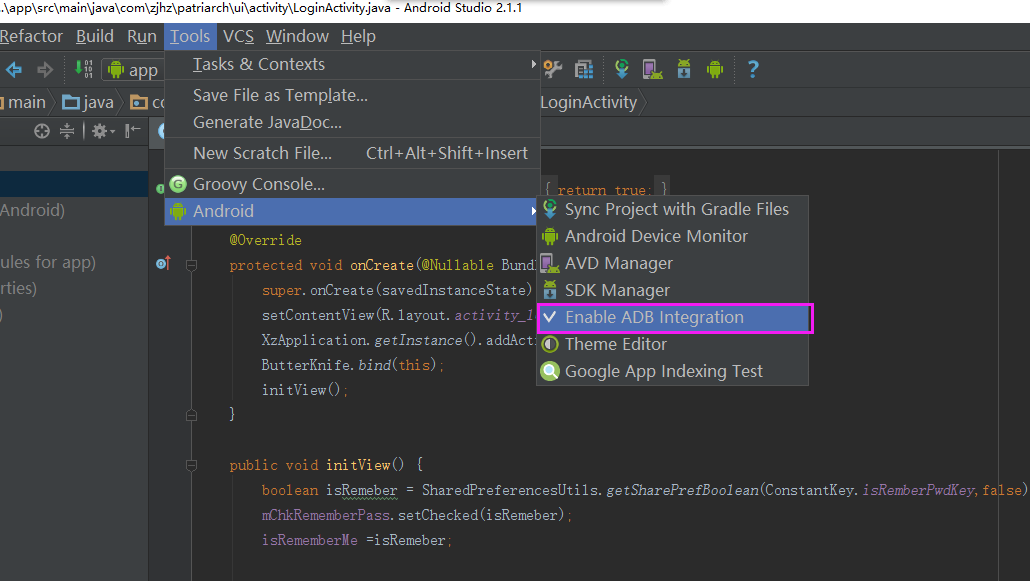Expand the Tasks & Contexts submenu
The image size is (1030, 581).
[x=352, y=64]
